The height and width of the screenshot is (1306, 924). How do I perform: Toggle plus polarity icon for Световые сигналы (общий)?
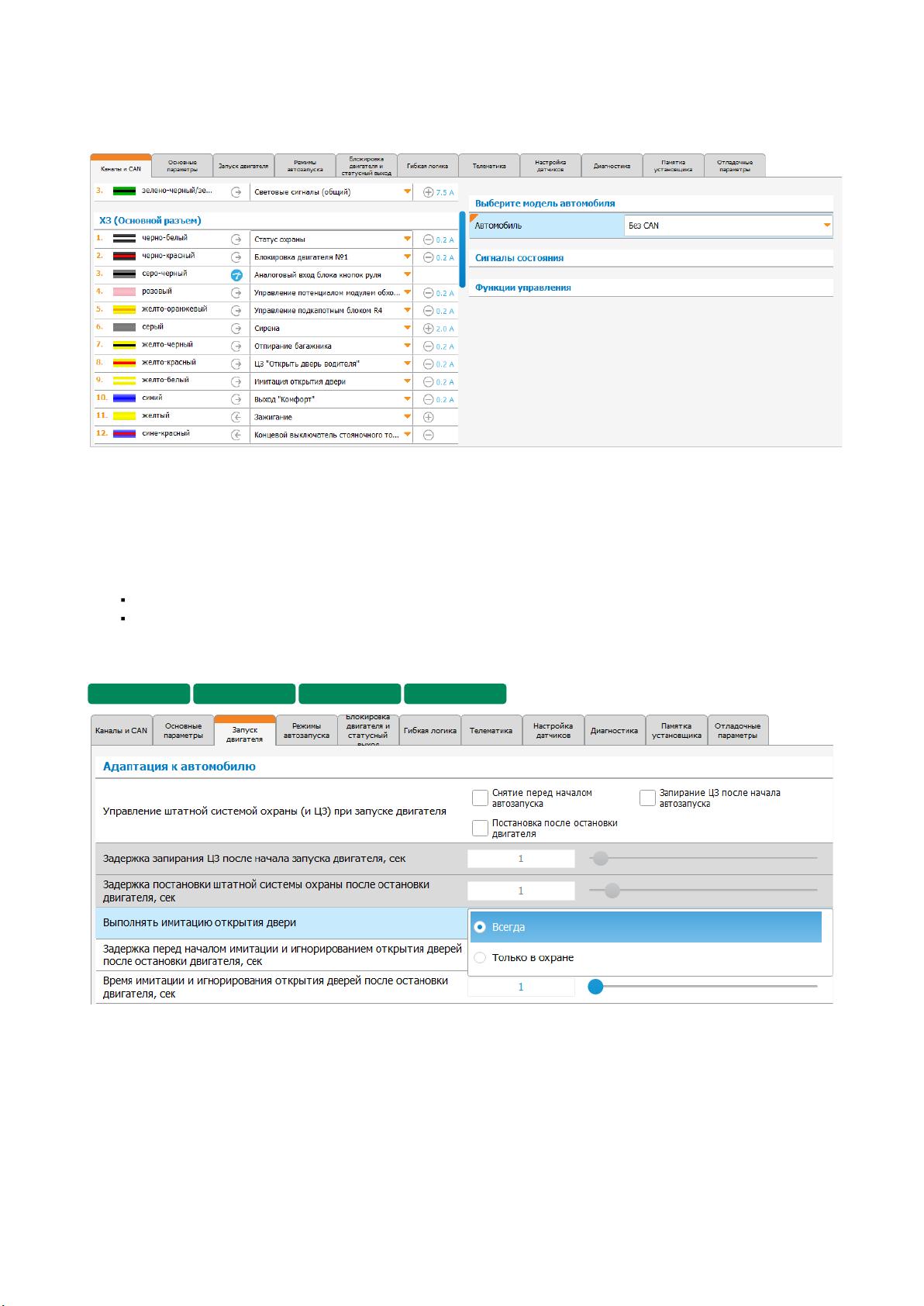[x=428, y=191]
